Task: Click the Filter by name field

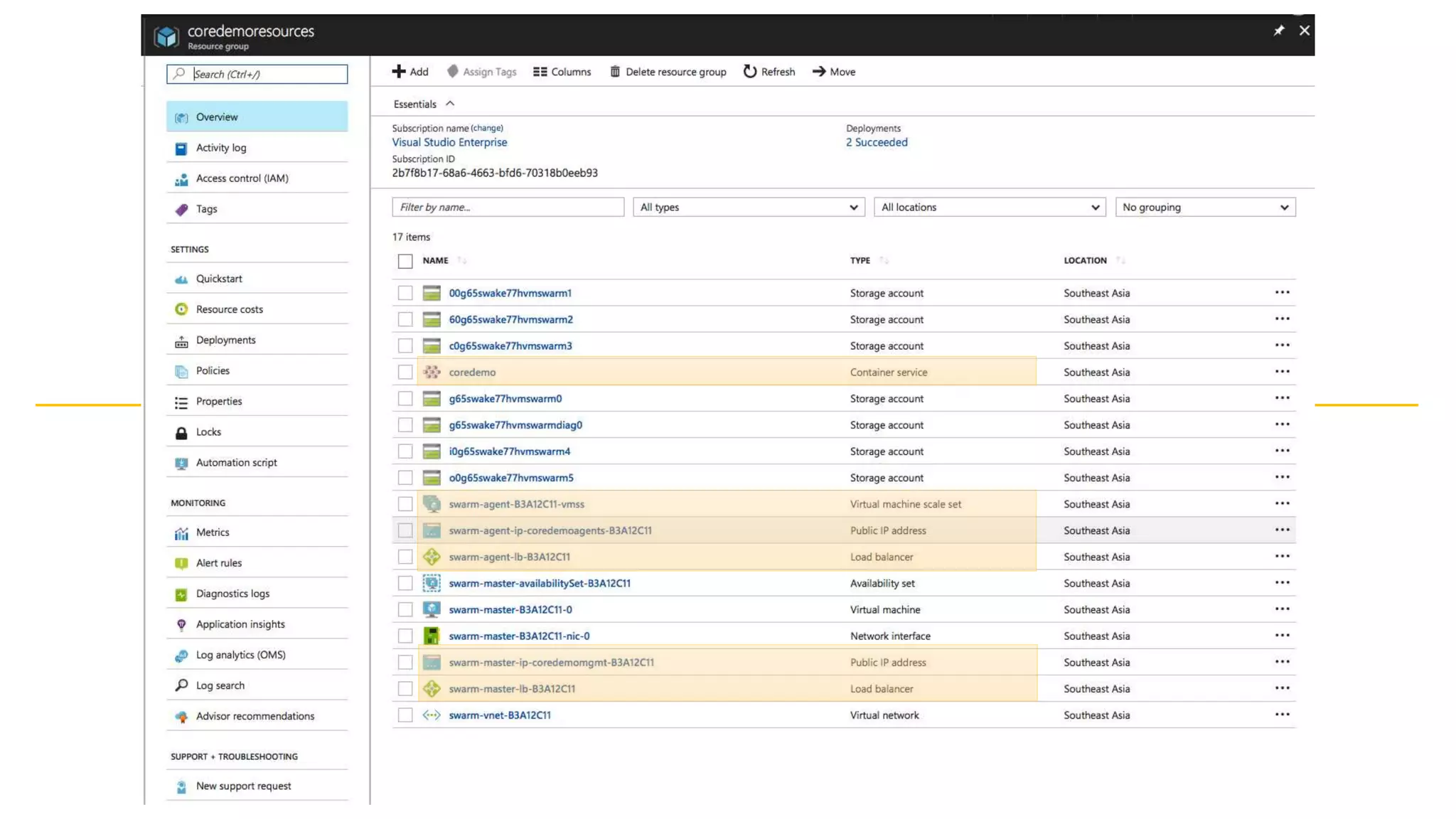Action: click(x=508, y=207)
